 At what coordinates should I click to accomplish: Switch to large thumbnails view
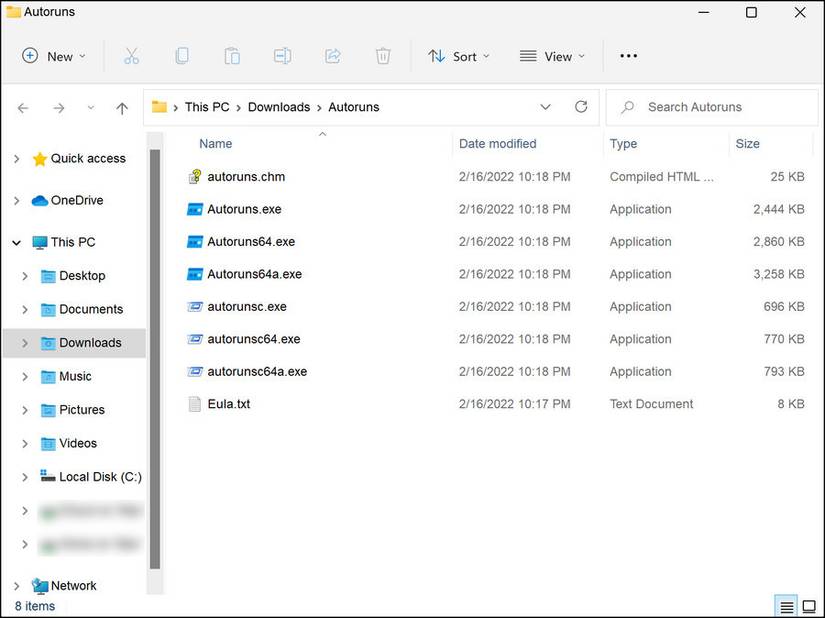coord(807,605)
